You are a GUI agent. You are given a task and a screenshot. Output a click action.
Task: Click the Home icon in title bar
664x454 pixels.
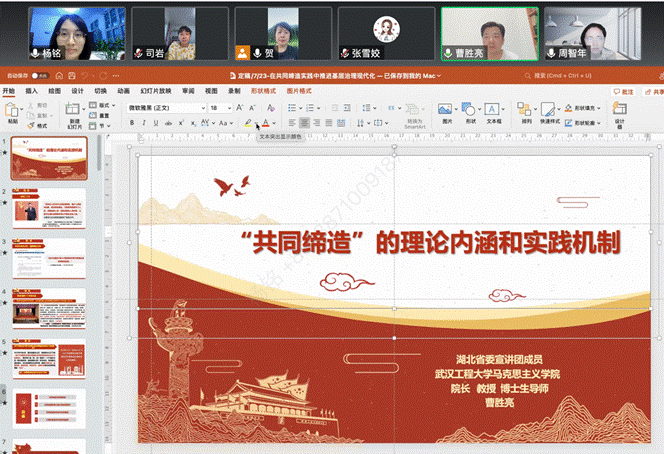pyautogui.click(x=59, y=76)
